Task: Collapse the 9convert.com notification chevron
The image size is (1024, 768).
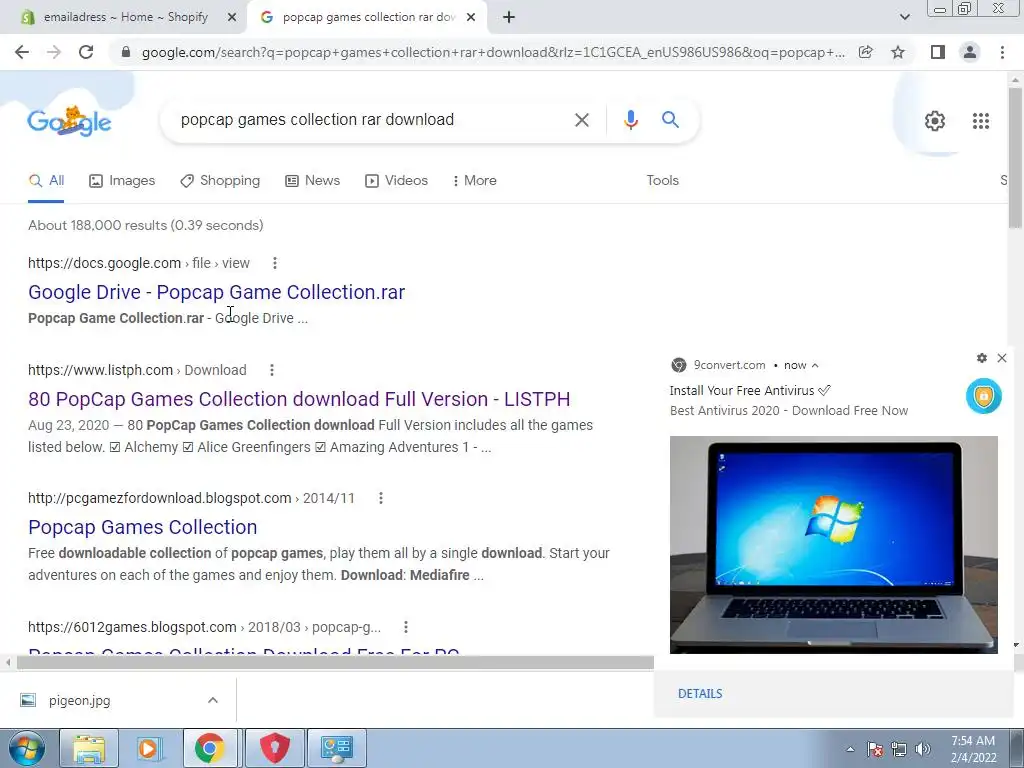Action: (815, 366)
